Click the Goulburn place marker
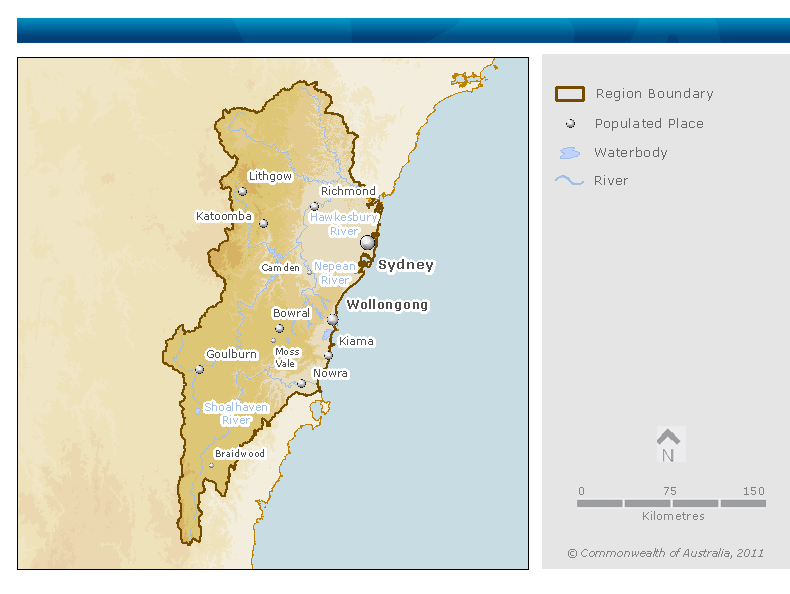This screenshot has height=594, width=790. pos(199,369)
